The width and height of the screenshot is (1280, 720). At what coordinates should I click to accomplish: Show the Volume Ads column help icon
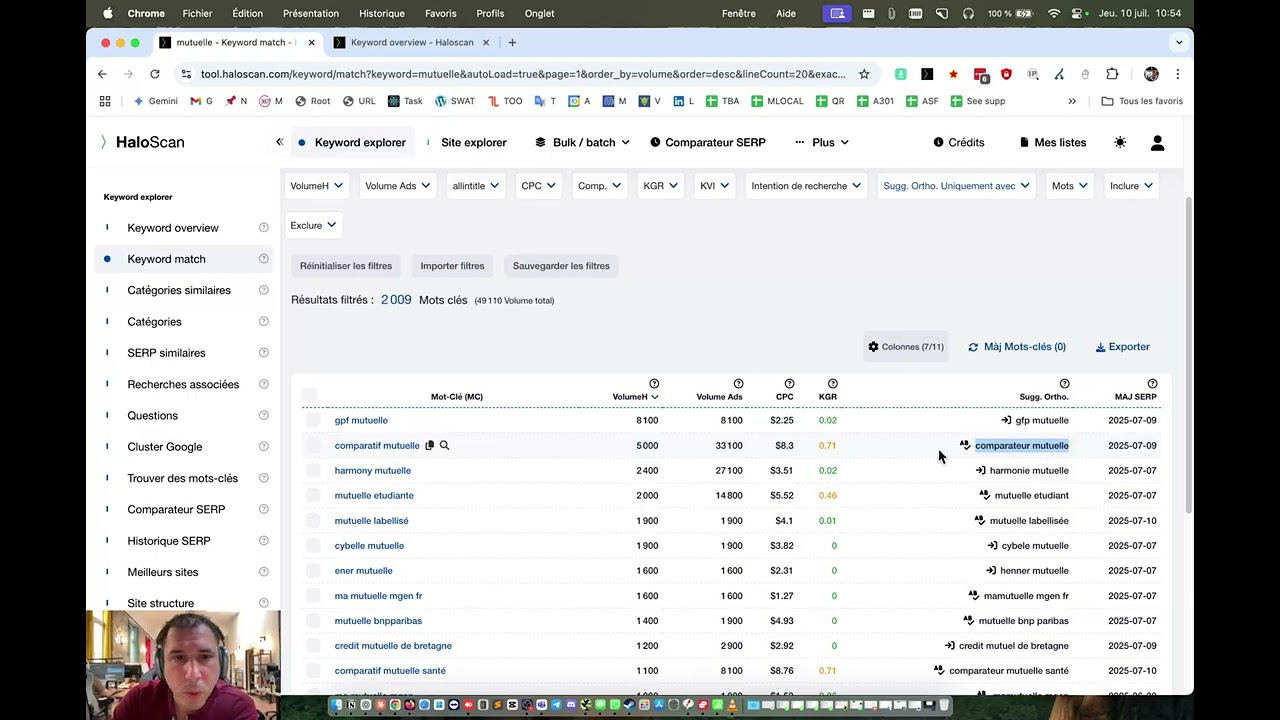(x=738, y=384)
